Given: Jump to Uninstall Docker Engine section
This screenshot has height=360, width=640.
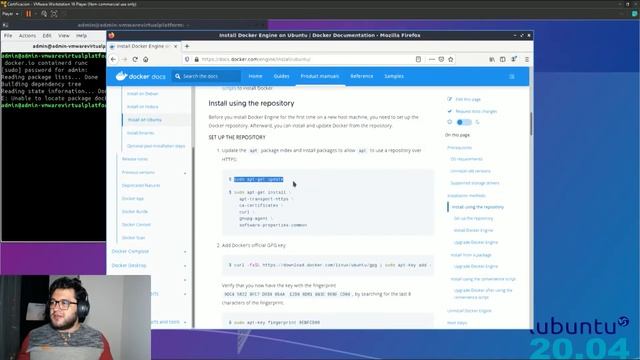Looking at the screenshot, I should (x=469, y=311).
